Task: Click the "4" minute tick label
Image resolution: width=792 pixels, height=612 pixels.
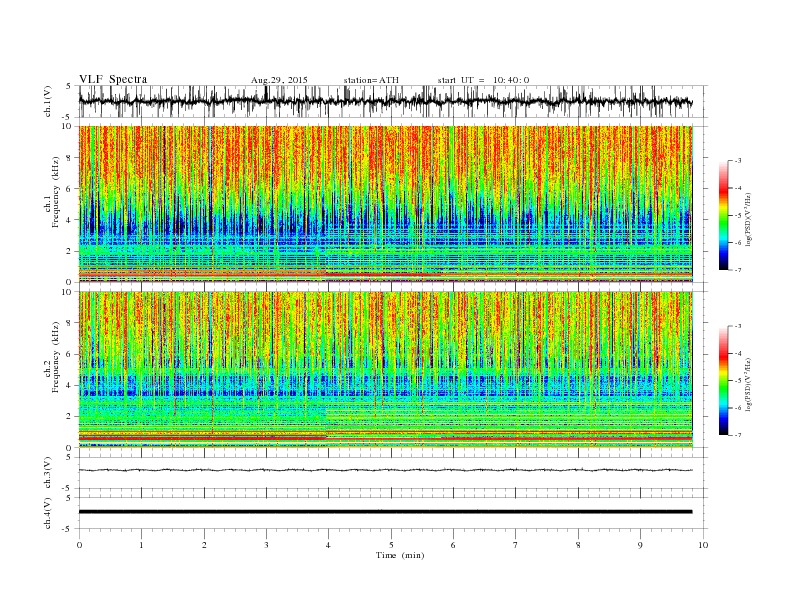Action: coord(328,545)
